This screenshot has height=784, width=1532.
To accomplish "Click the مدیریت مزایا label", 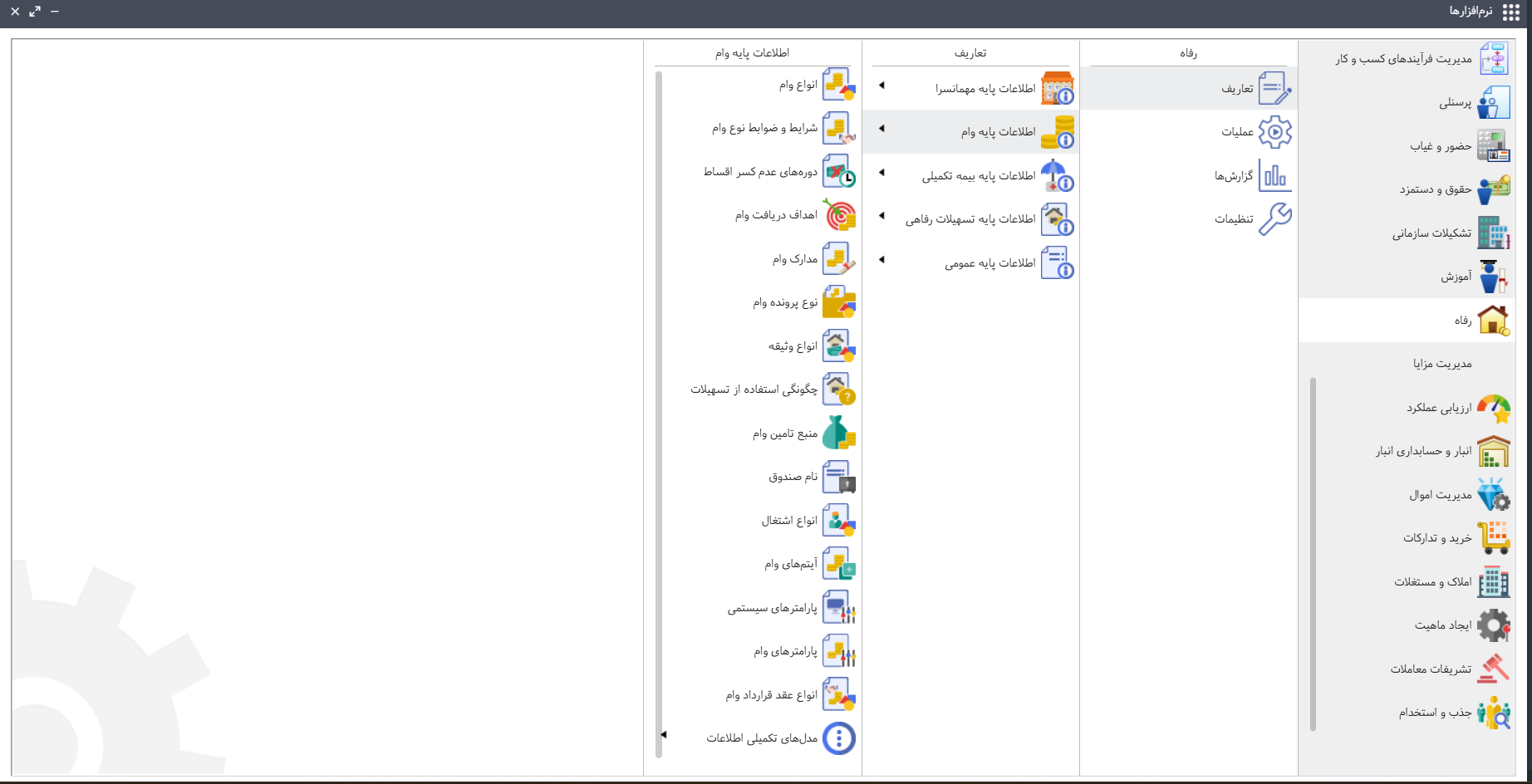I will 1441,364.
